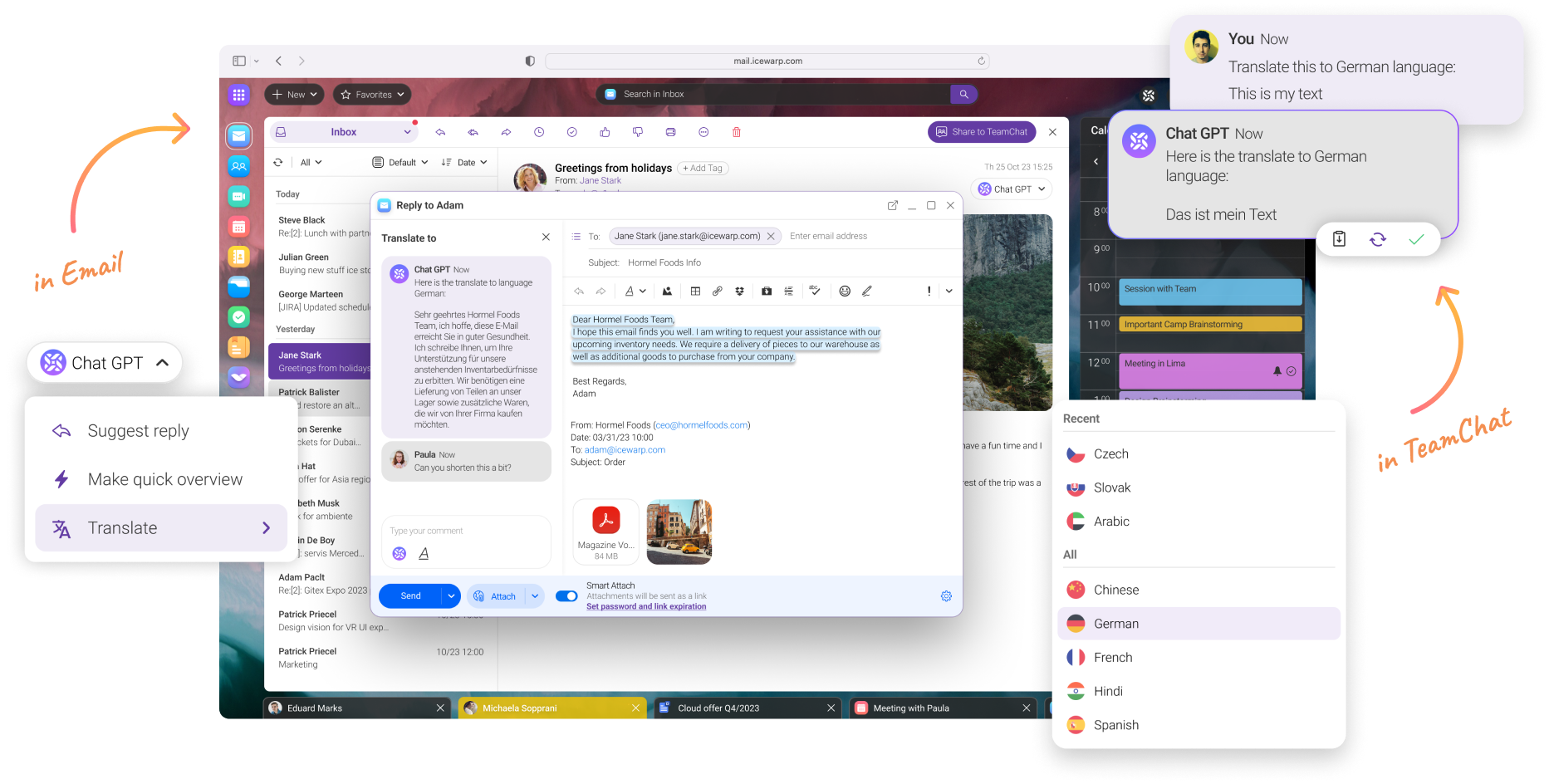Open the video Conferences sidebar icon
Viewport: 1549px width, 784px height.
pos(239,196)
